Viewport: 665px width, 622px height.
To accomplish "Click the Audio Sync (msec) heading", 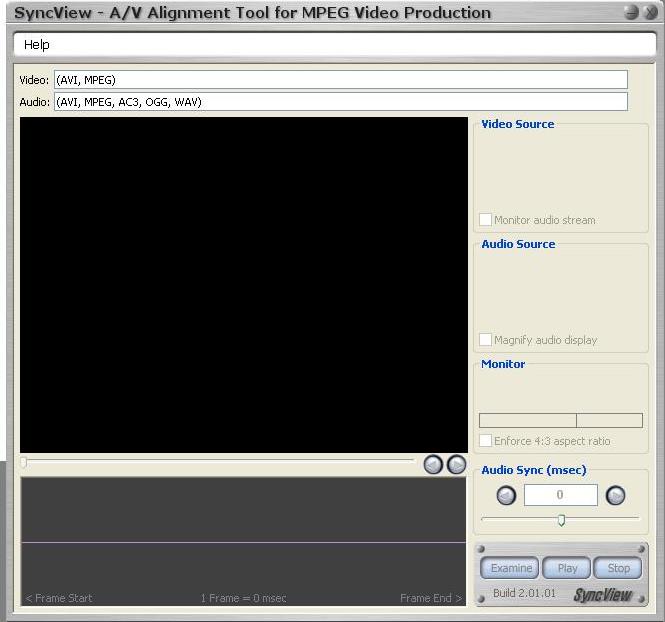I will [x=534, y=470].
